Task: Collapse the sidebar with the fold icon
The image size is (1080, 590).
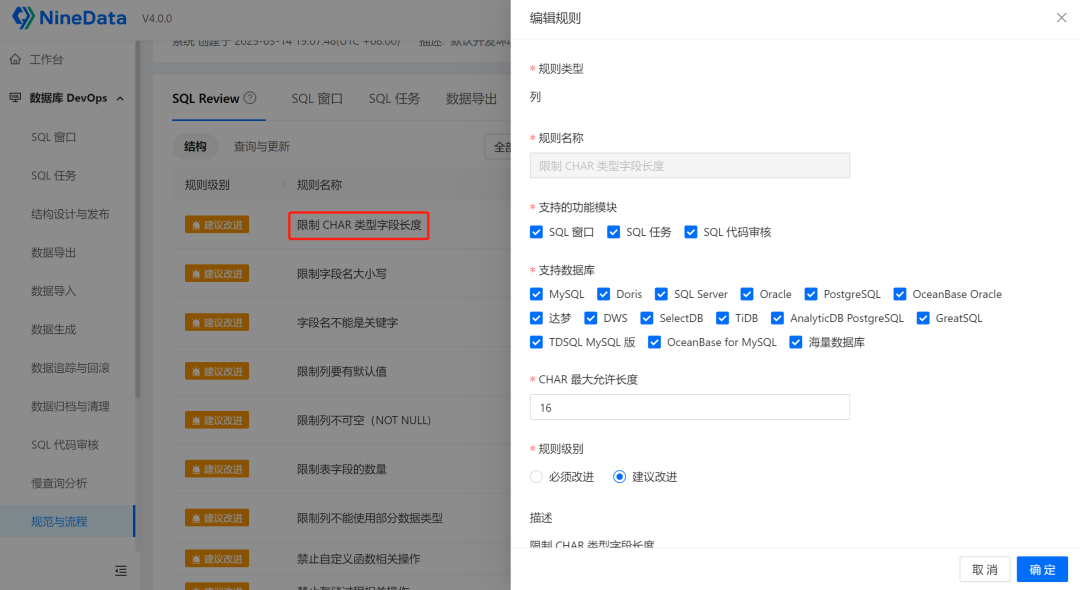Action: [x=121, y=571]
